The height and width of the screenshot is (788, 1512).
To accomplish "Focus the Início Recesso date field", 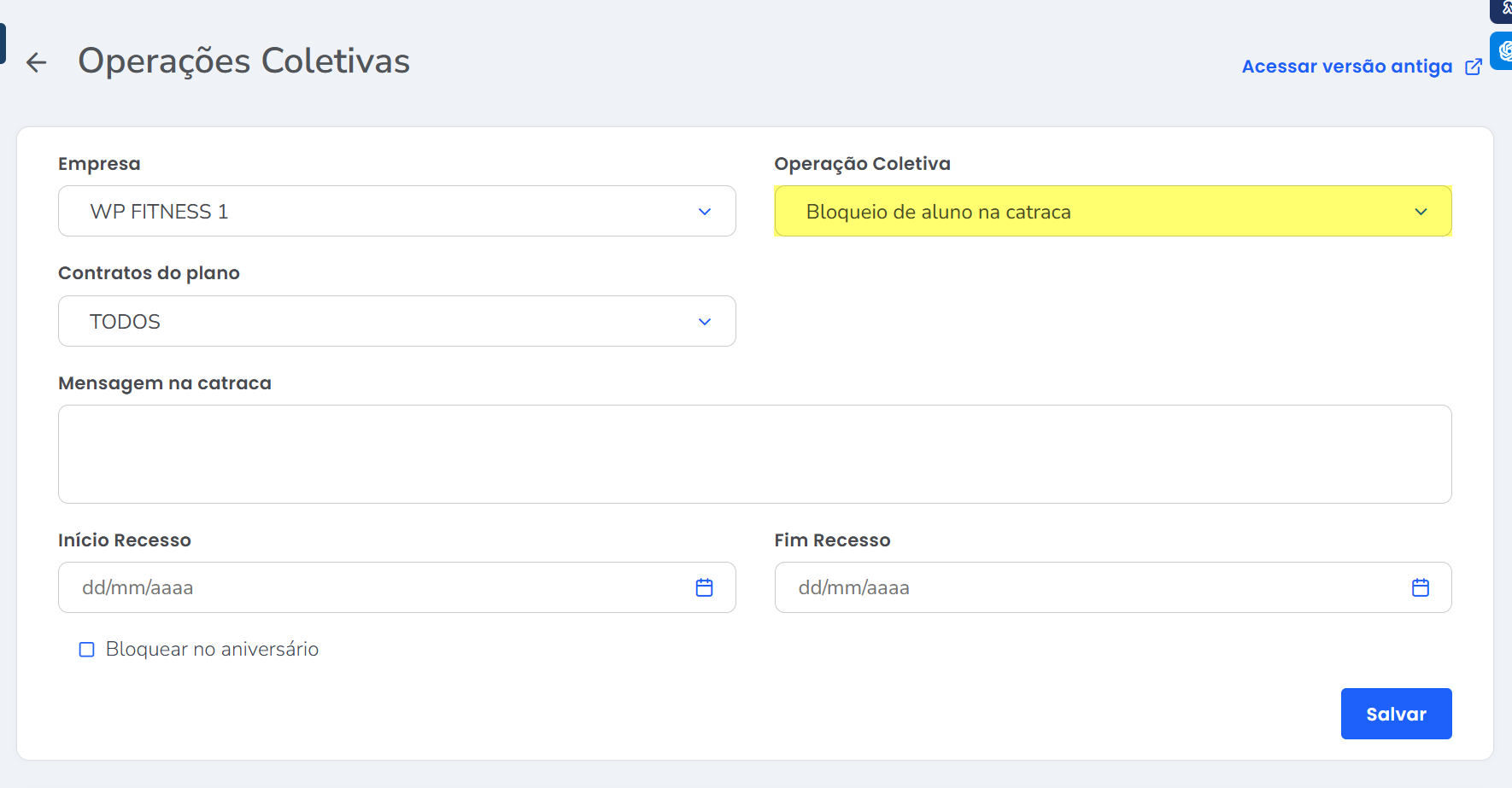I will click(x=376, y=587).
